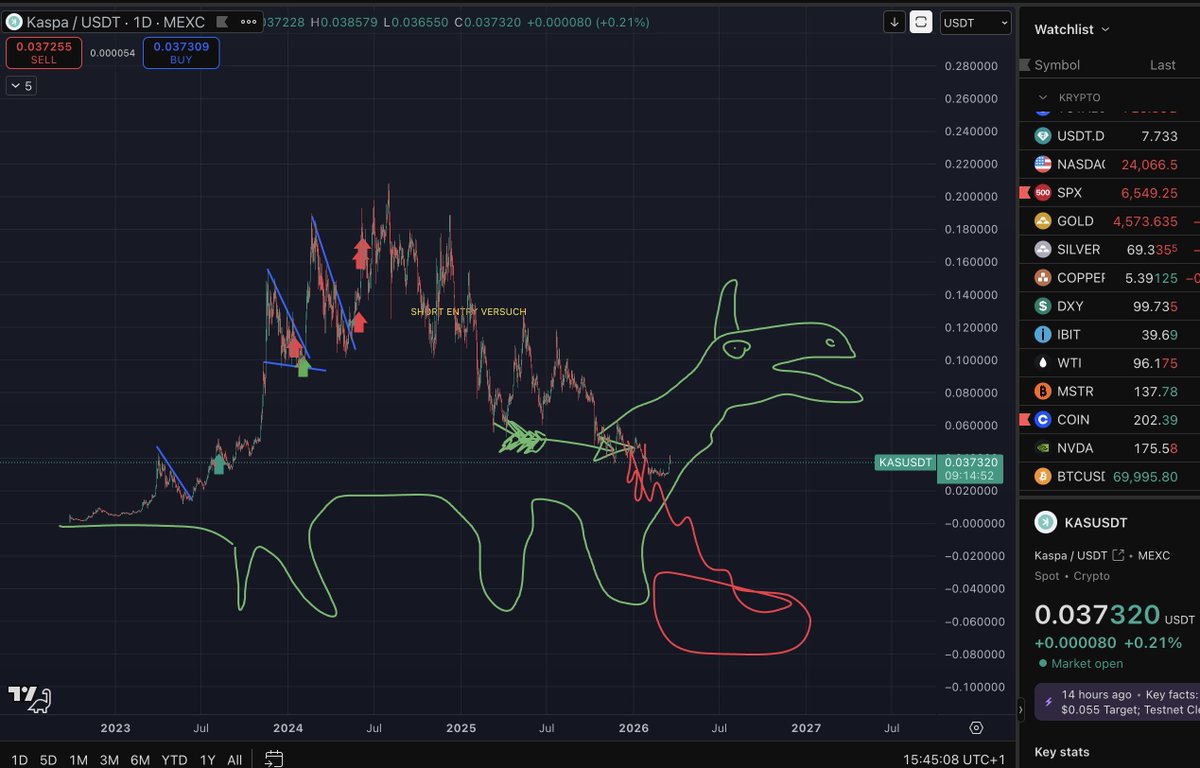Click the down-arrow icon beside fullscreen toggle

coord(895,22)
